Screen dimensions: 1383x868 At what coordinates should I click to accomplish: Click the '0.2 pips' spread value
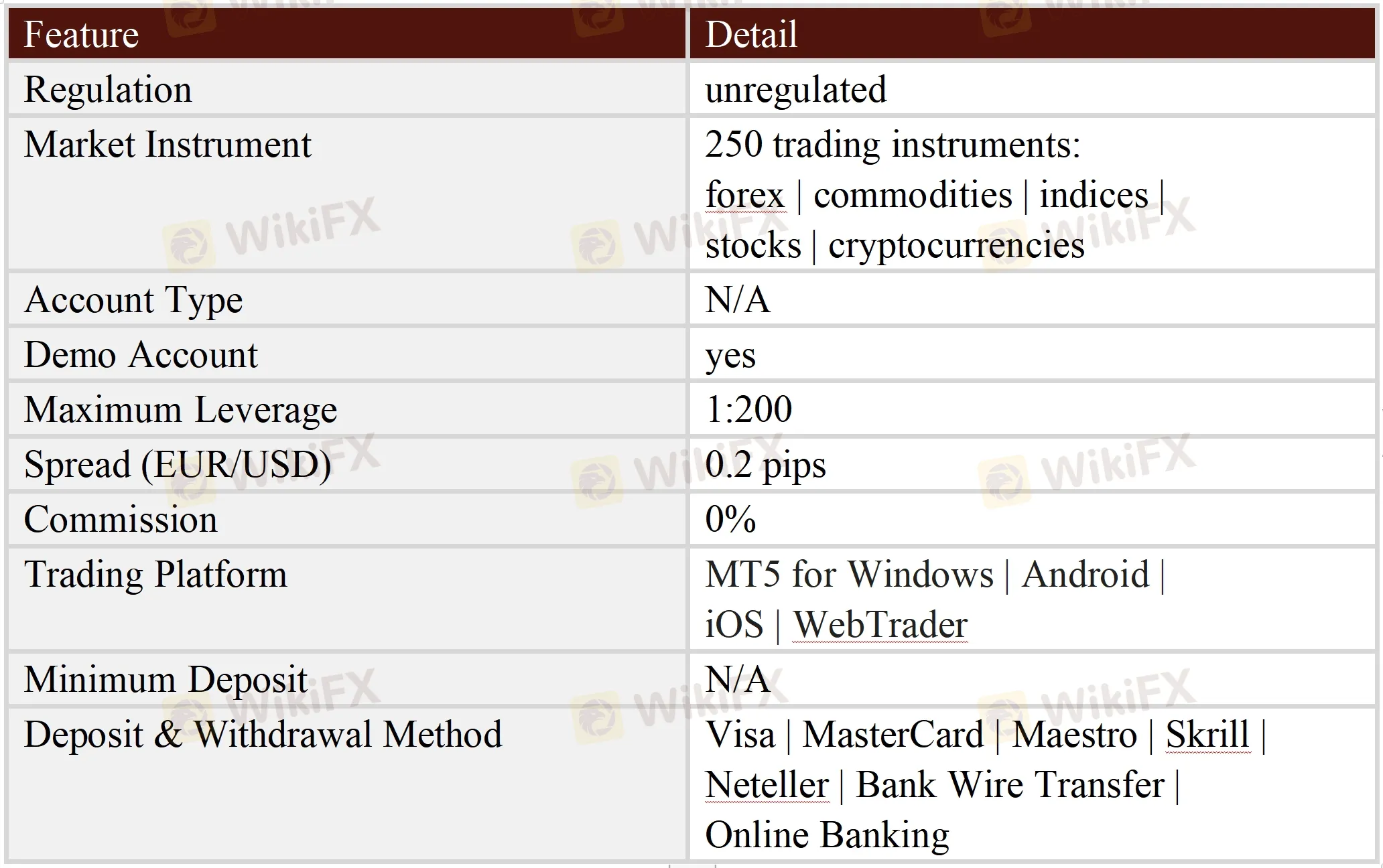click(765, 465)
